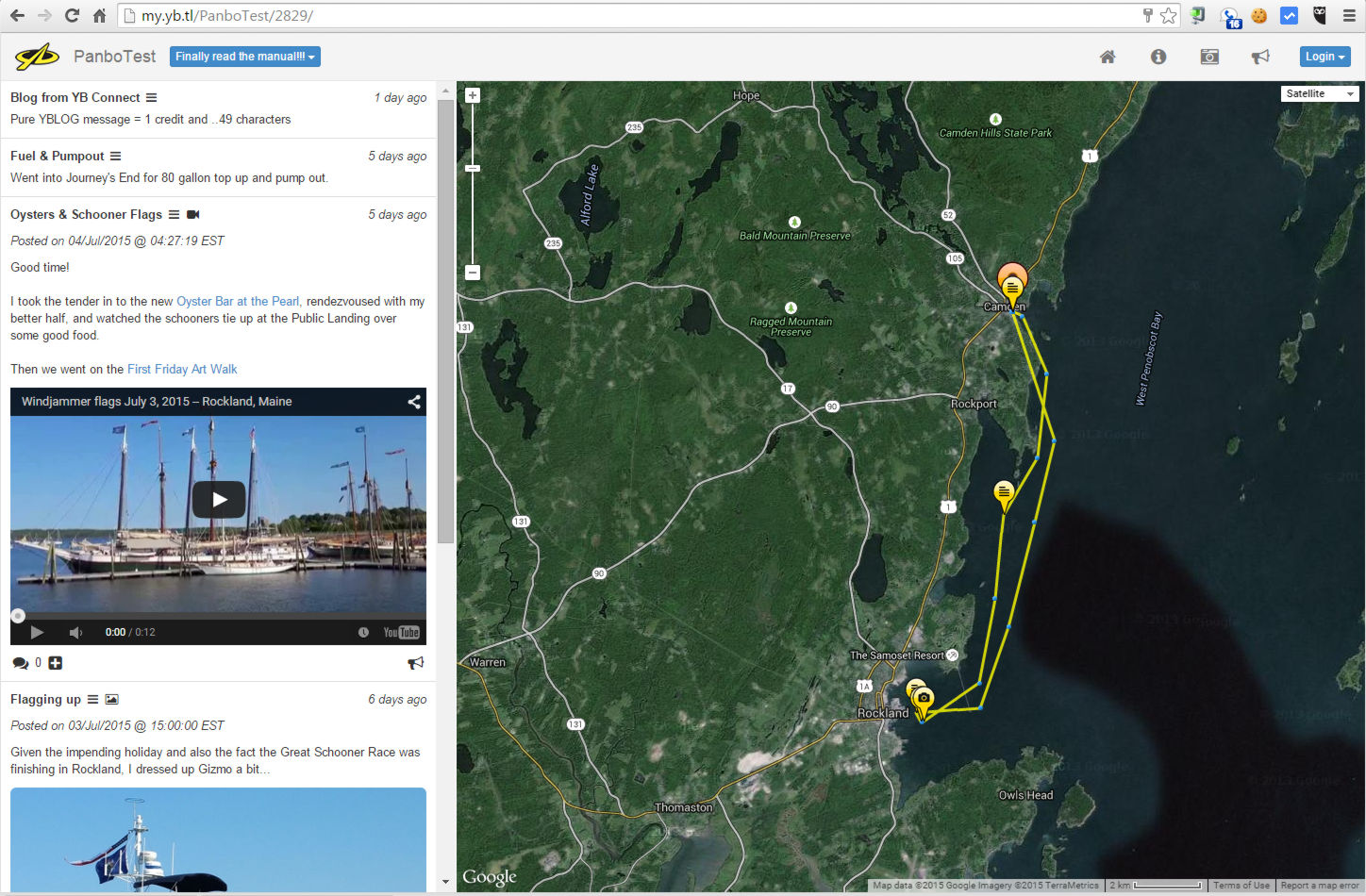Open YouTube logo in video player
This screenshot has height=896, width=1366.
pos(401,632)
